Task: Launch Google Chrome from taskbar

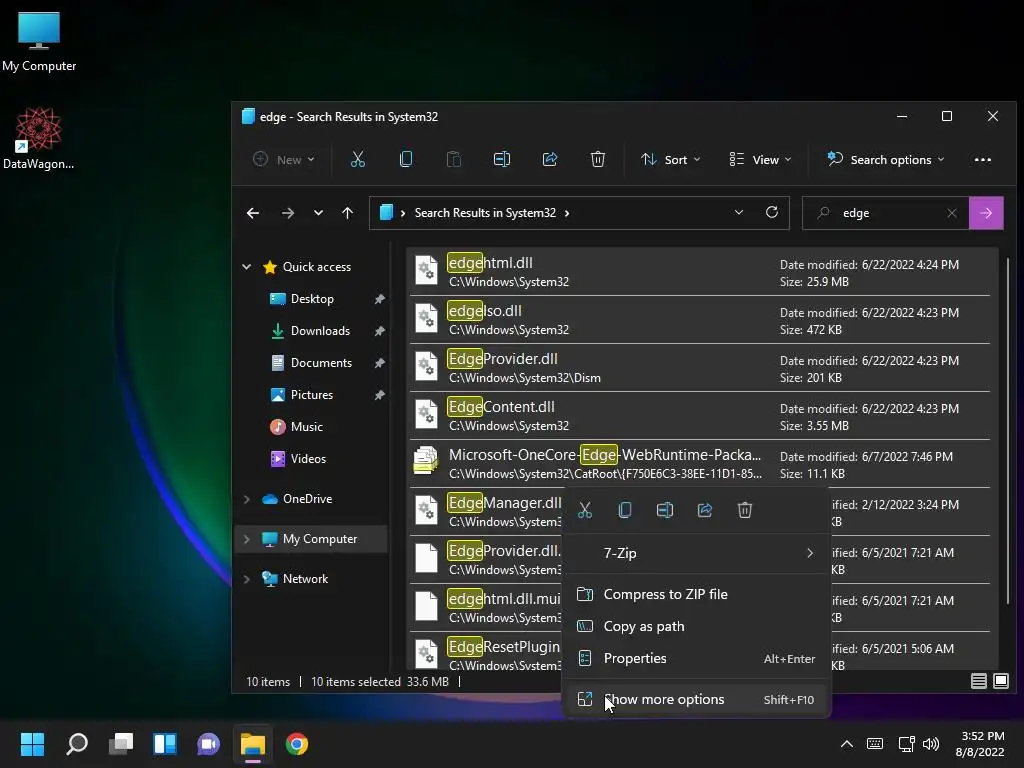Action: pos(296,744)
